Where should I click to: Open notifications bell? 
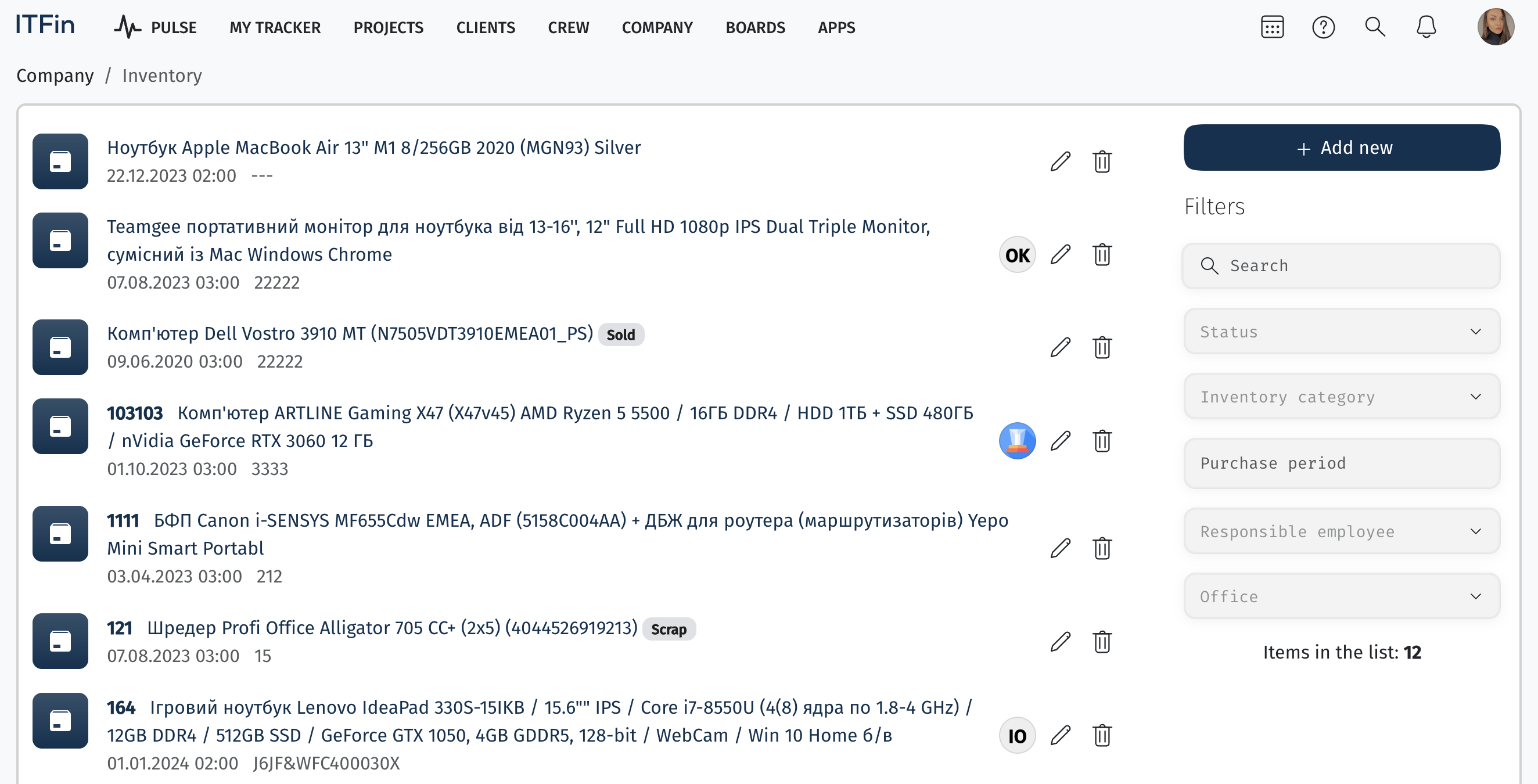[x=1426, y=27]
